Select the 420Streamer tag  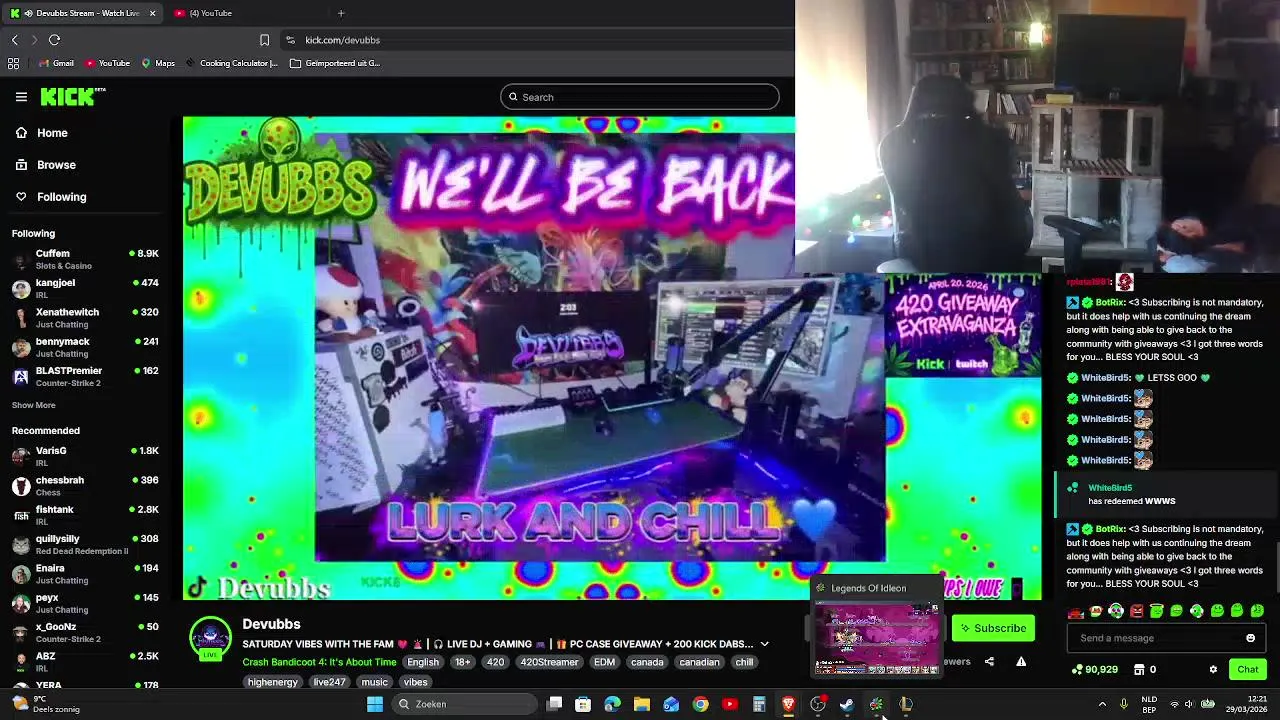coord(549,662)
